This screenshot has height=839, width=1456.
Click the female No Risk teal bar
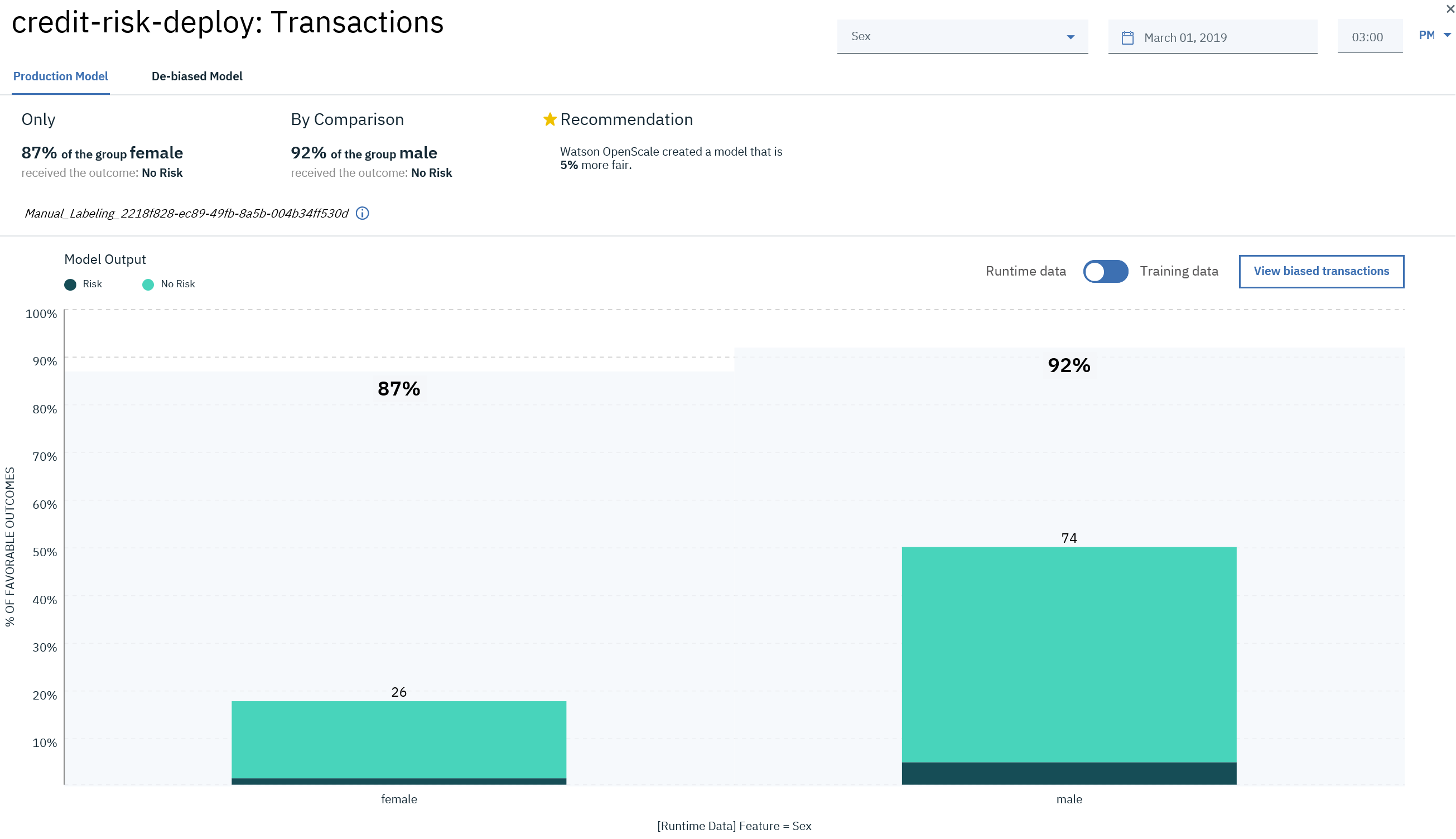pos(399,739)
